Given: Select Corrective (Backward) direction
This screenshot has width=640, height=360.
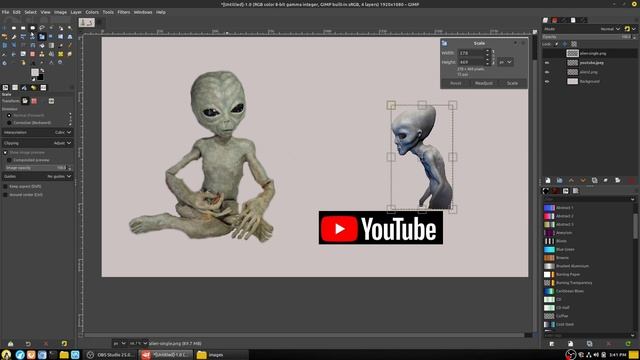Looking at the screenshot, I should 9,122.
